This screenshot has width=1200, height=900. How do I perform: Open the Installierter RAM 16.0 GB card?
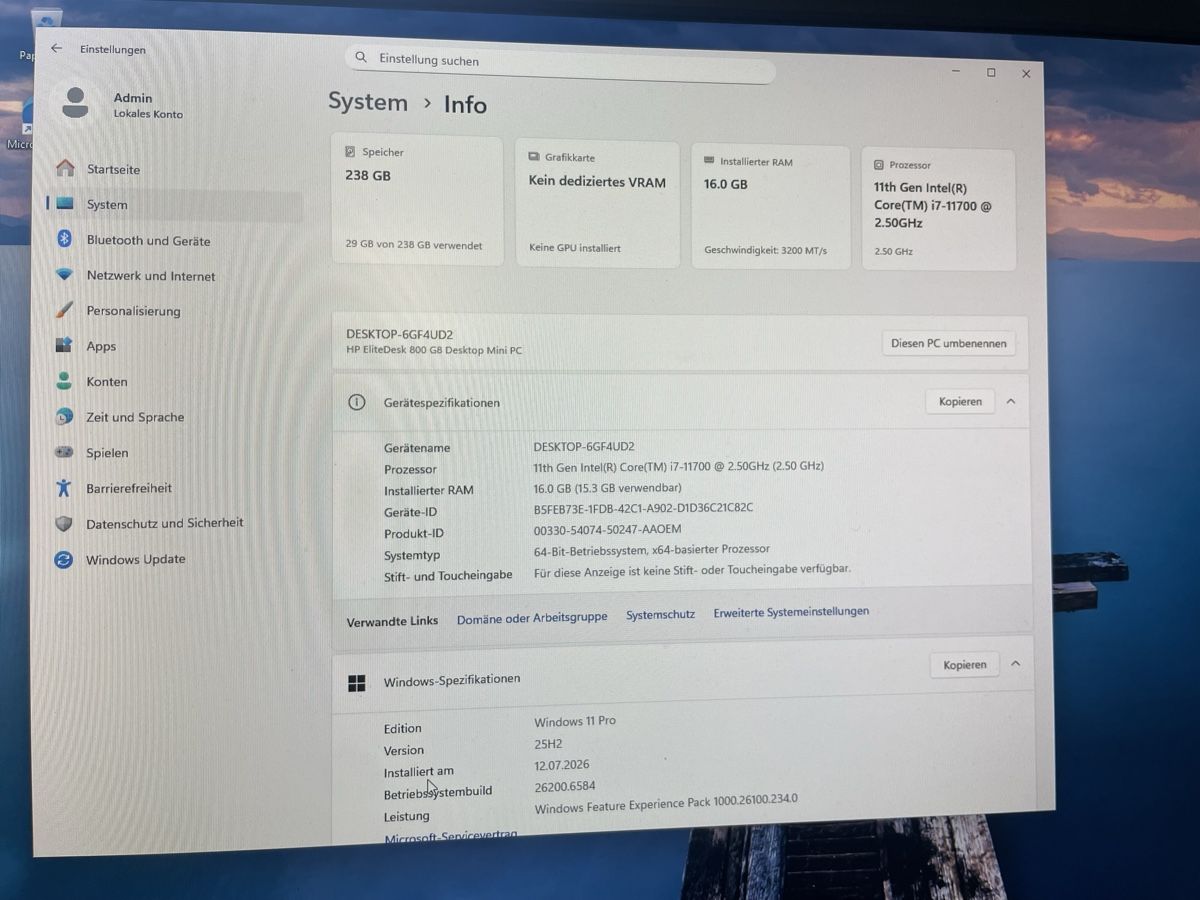[771, 207]
